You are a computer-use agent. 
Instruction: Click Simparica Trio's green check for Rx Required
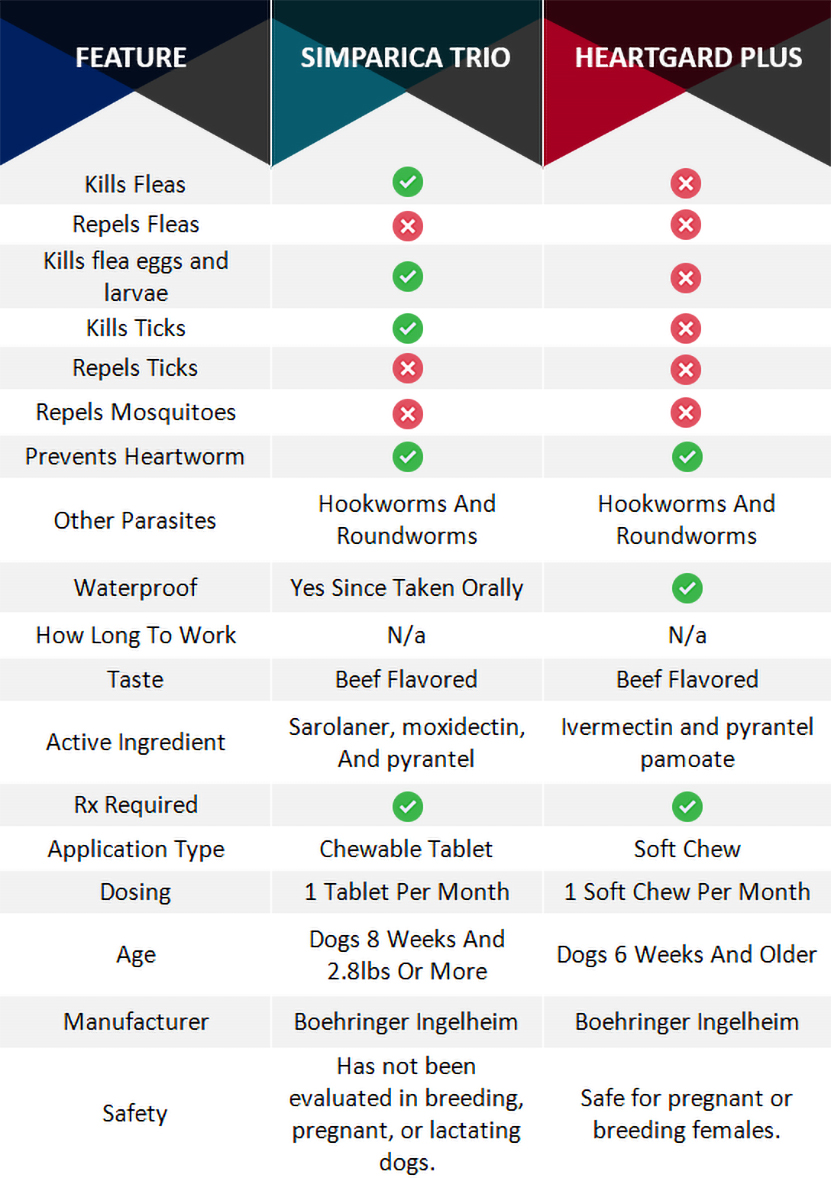point(407,806)
